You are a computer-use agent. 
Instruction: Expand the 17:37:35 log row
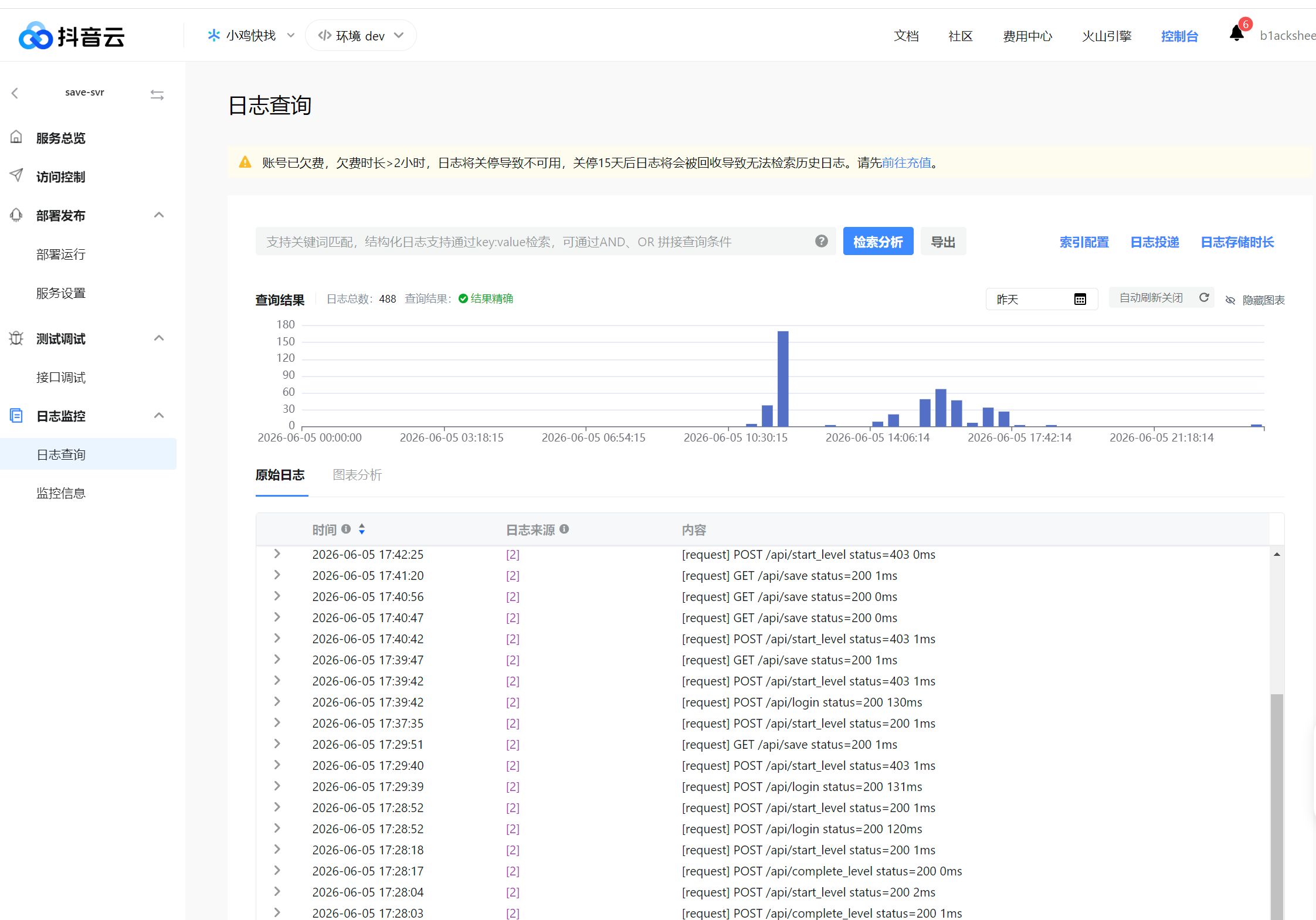click(x=277, y=722)
